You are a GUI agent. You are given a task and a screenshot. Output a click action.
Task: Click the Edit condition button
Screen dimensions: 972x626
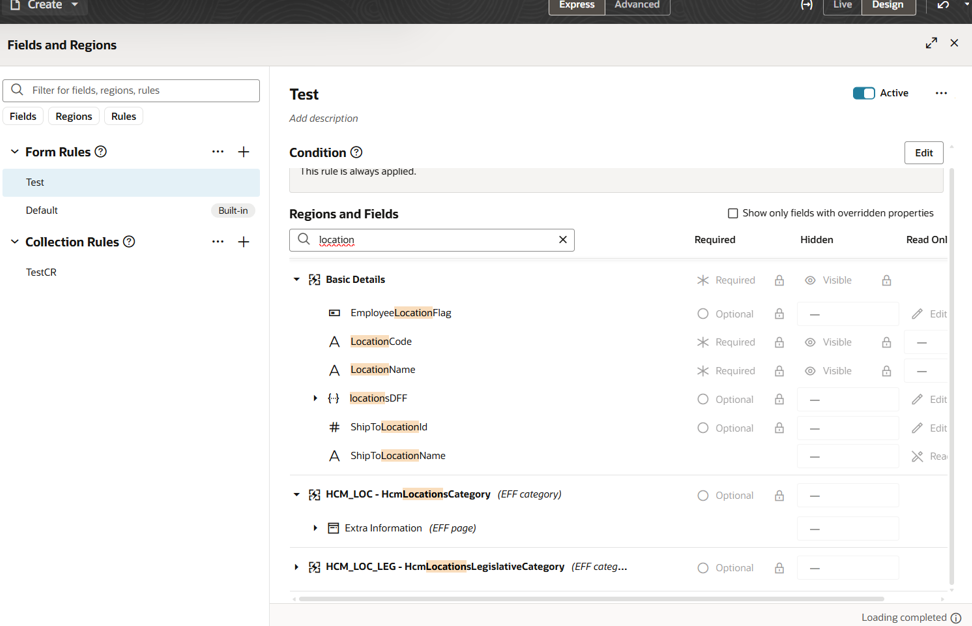(923, 153)
